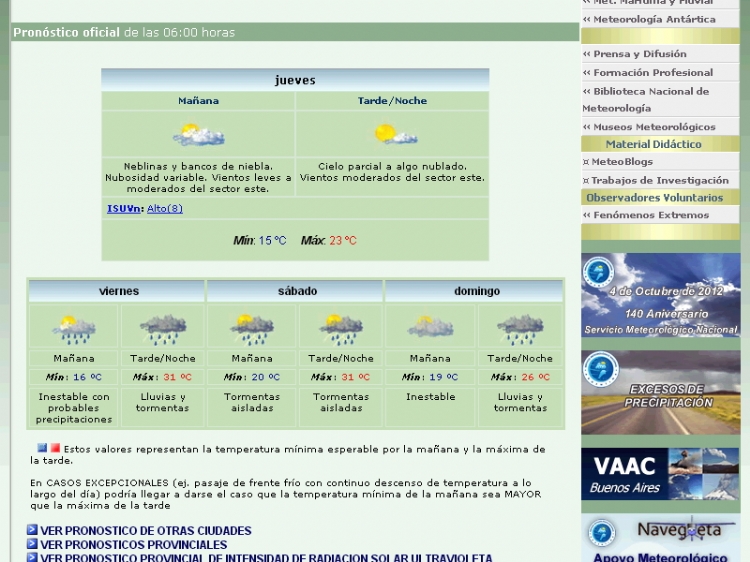
Task: Click the viernes day header
Action: point(118,291)
